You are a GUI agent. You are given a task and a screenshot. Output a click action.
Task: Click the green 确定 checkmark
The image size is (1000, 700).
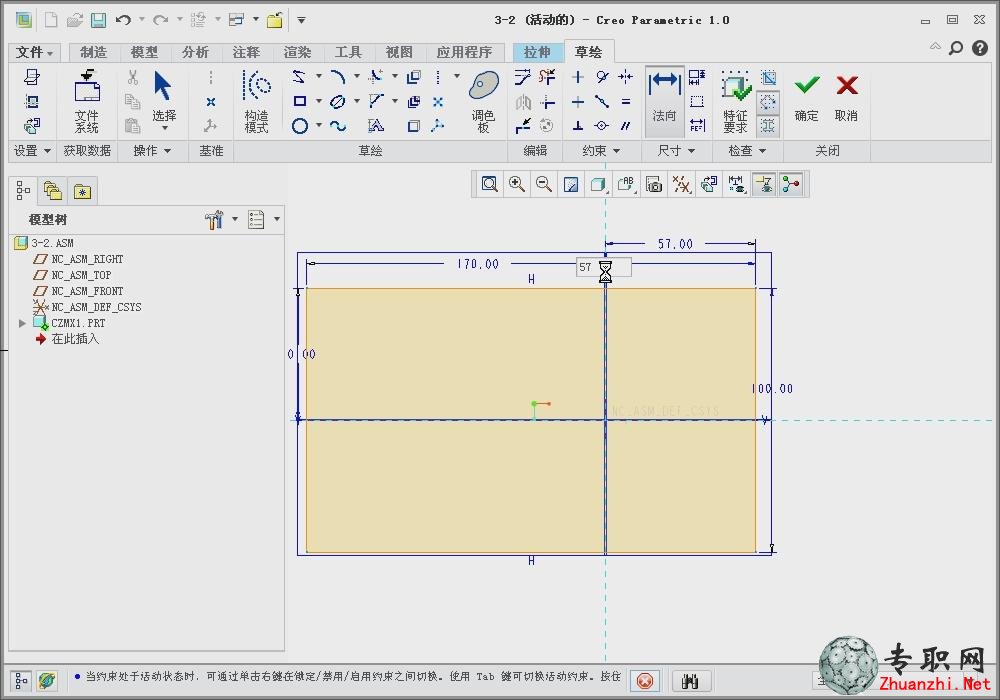pyautogui.click(x=807, y=97)
